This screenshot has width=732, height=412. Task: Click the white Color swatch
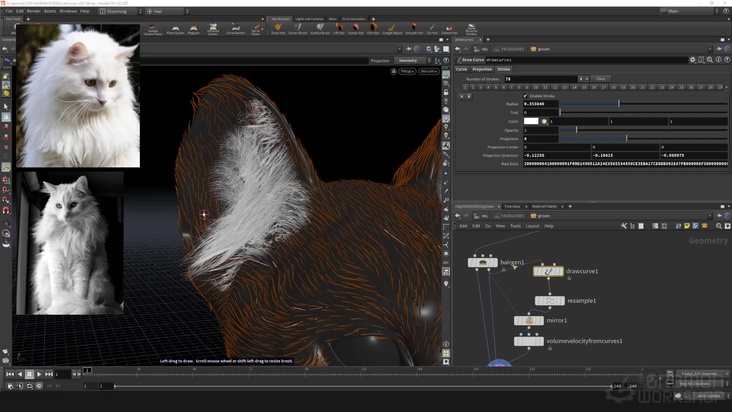pos(530,121)
